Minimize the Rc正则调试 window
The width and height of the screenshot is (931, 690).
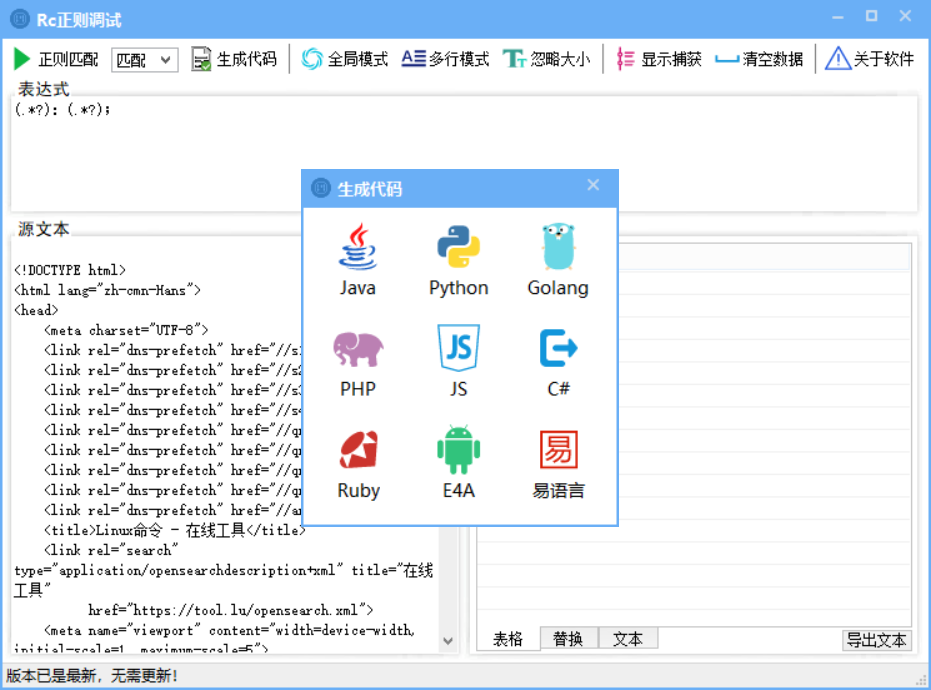(838, 17)
